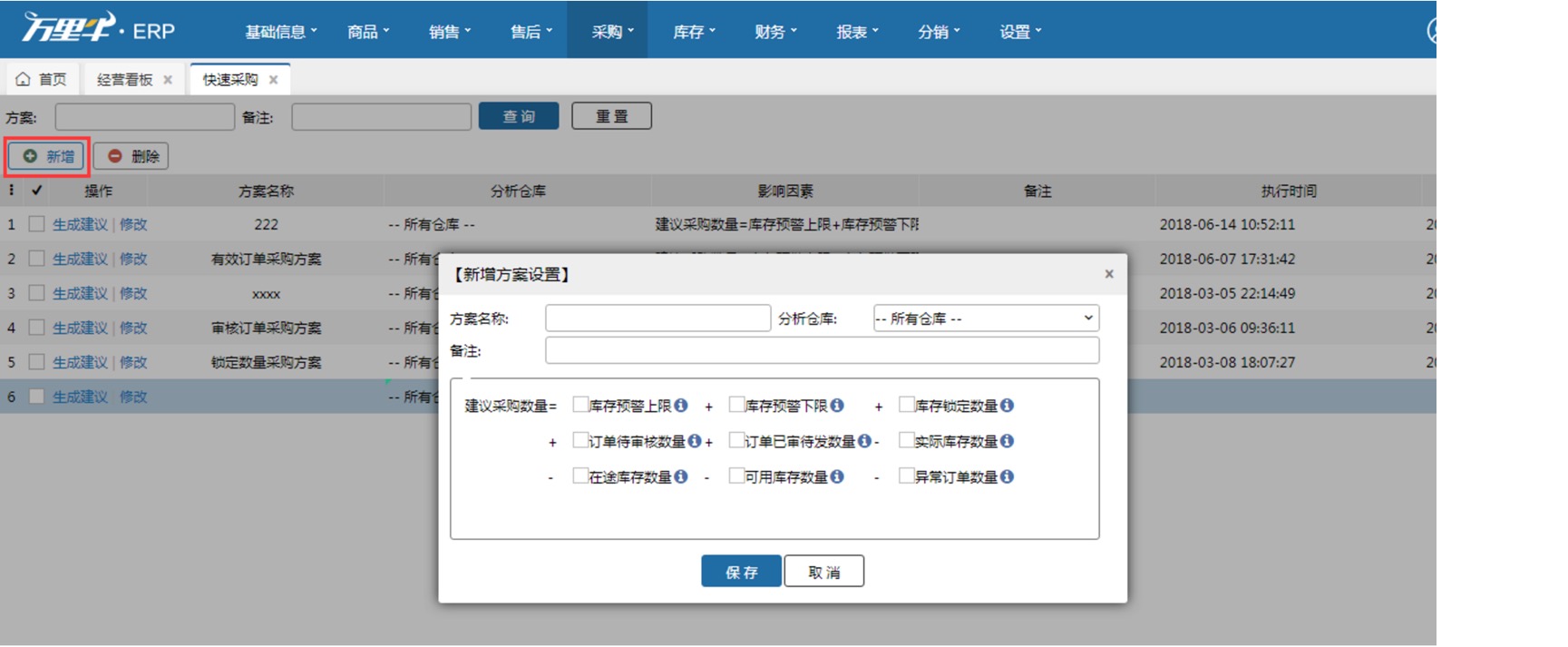Click the 执行时间 column header
The height and width of the screenshot is (647, 1568).
(x=1289, y=191)
